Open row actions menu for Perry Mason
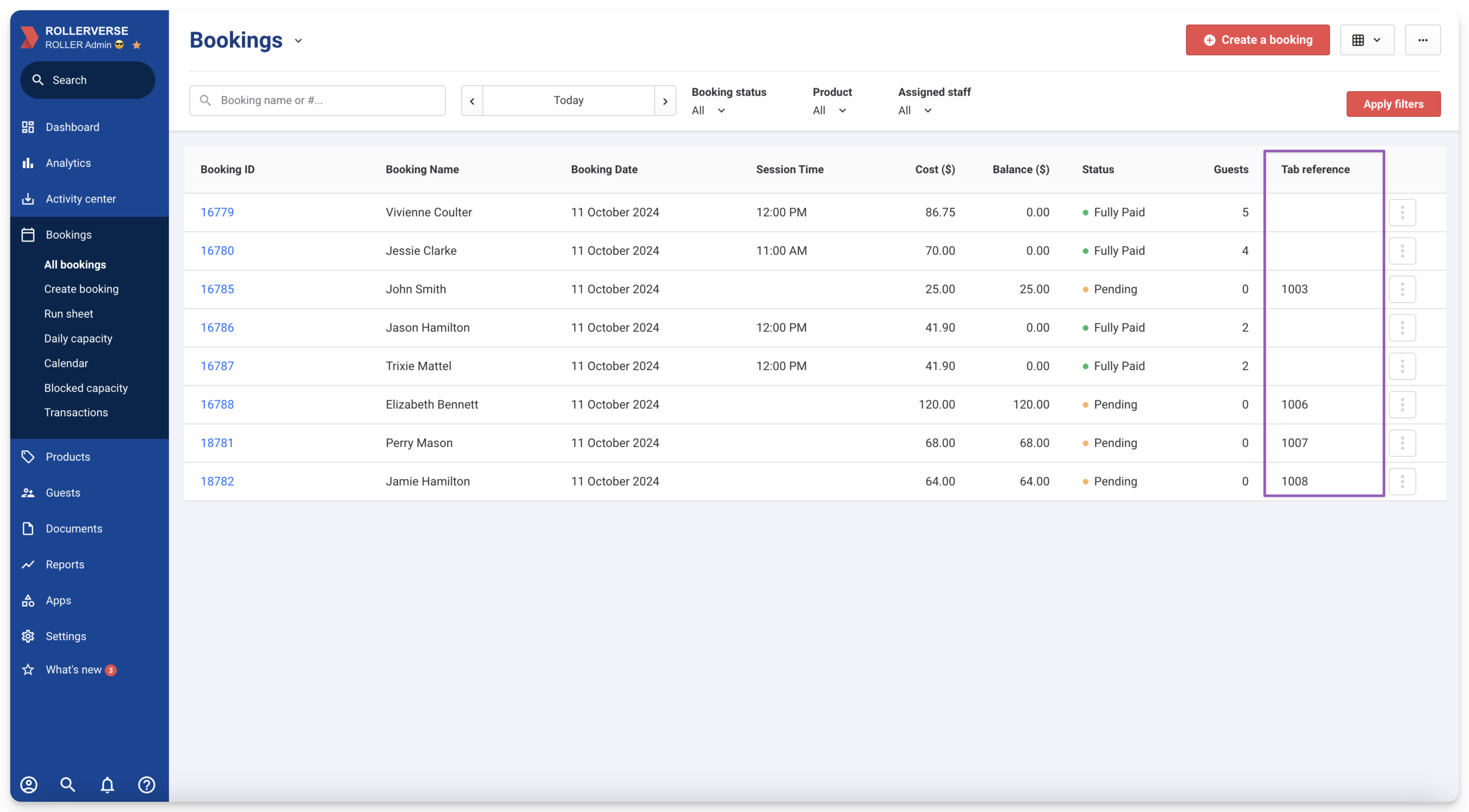Image resolution: width=1469 pixels, height=812 pixels. (x=1402, y=443)
